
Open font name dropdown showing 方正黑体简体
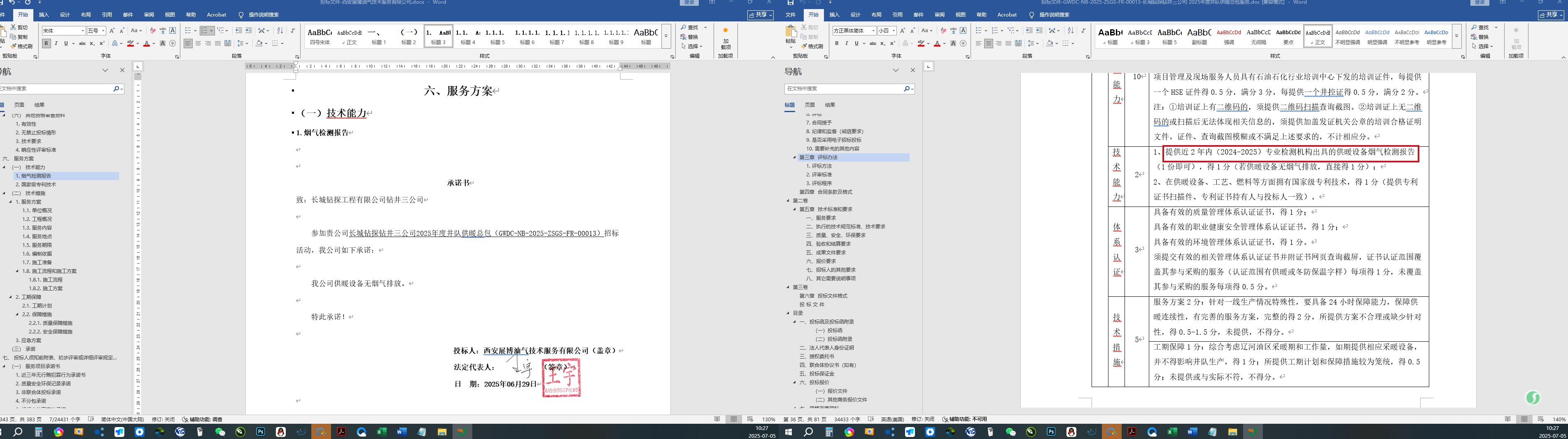pyautogui.click(x=873, y=31)
